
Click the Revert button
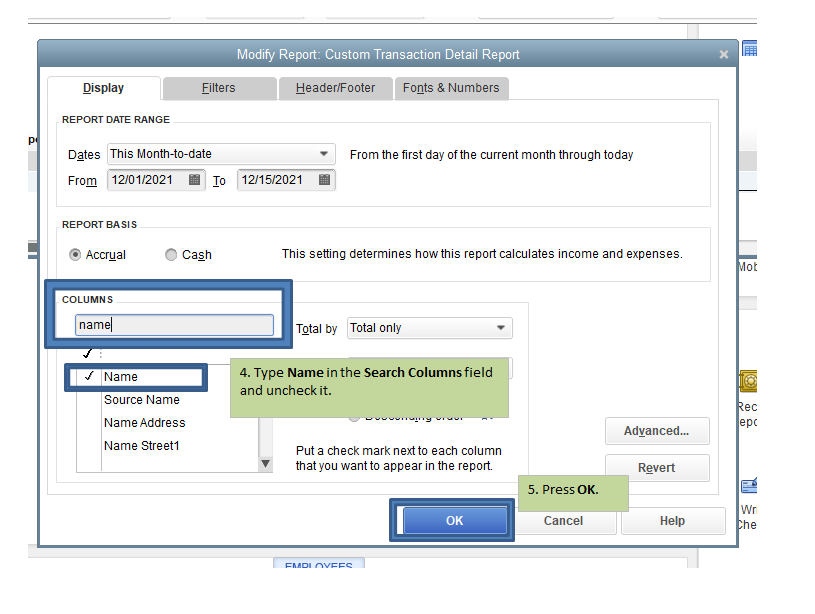click(x=657, y=468)
